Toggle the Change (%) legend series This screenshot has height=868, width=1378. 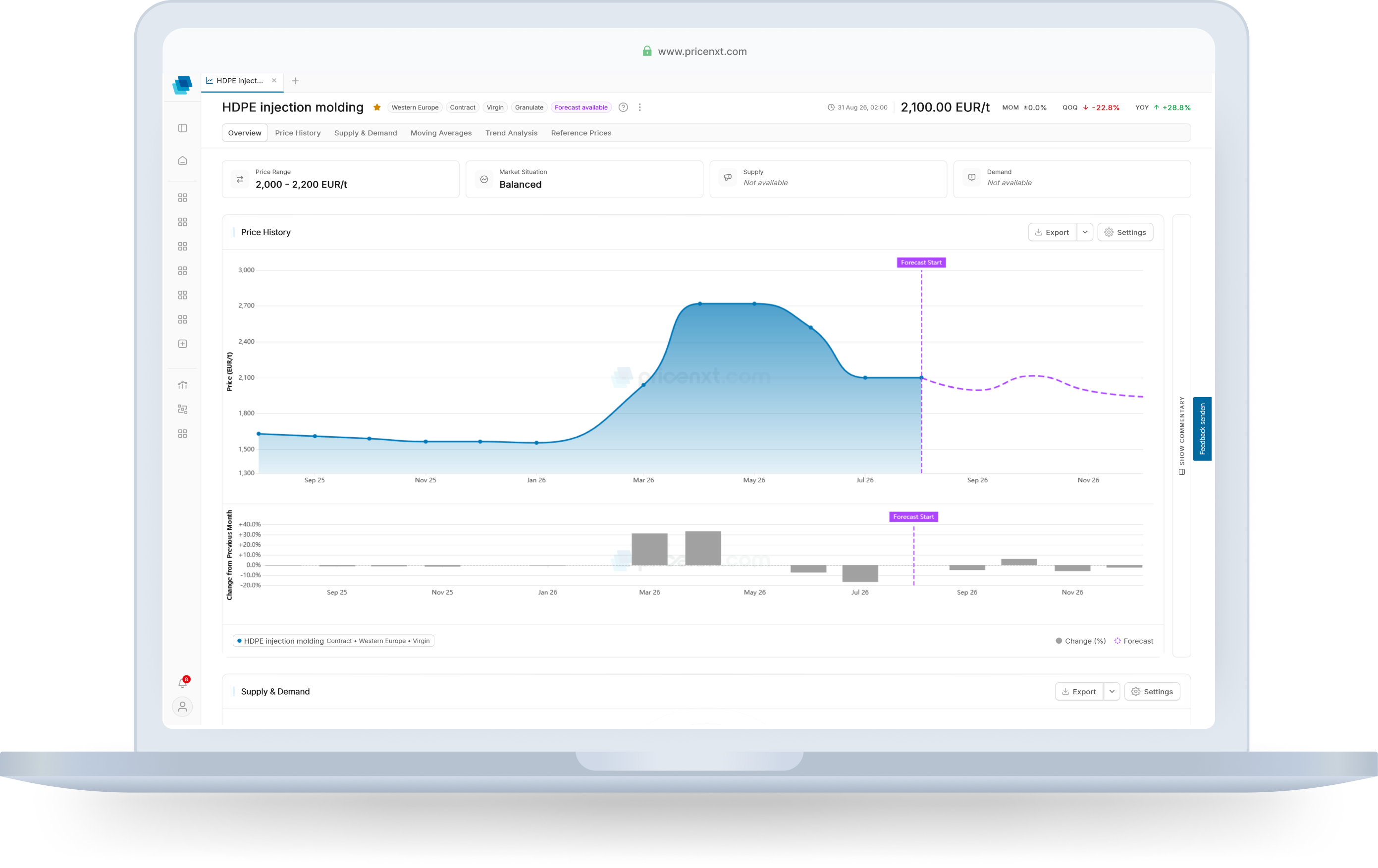click(x=1080, y=641)
